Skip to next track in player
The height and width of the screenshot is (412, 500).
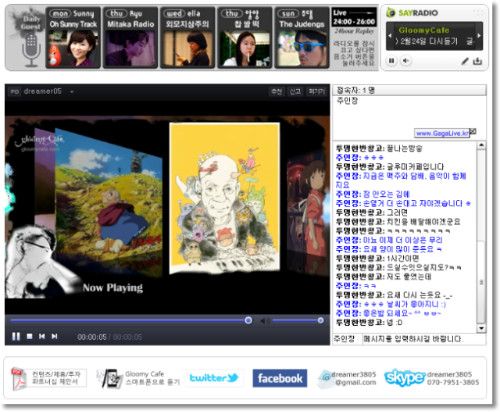point(54,336)
